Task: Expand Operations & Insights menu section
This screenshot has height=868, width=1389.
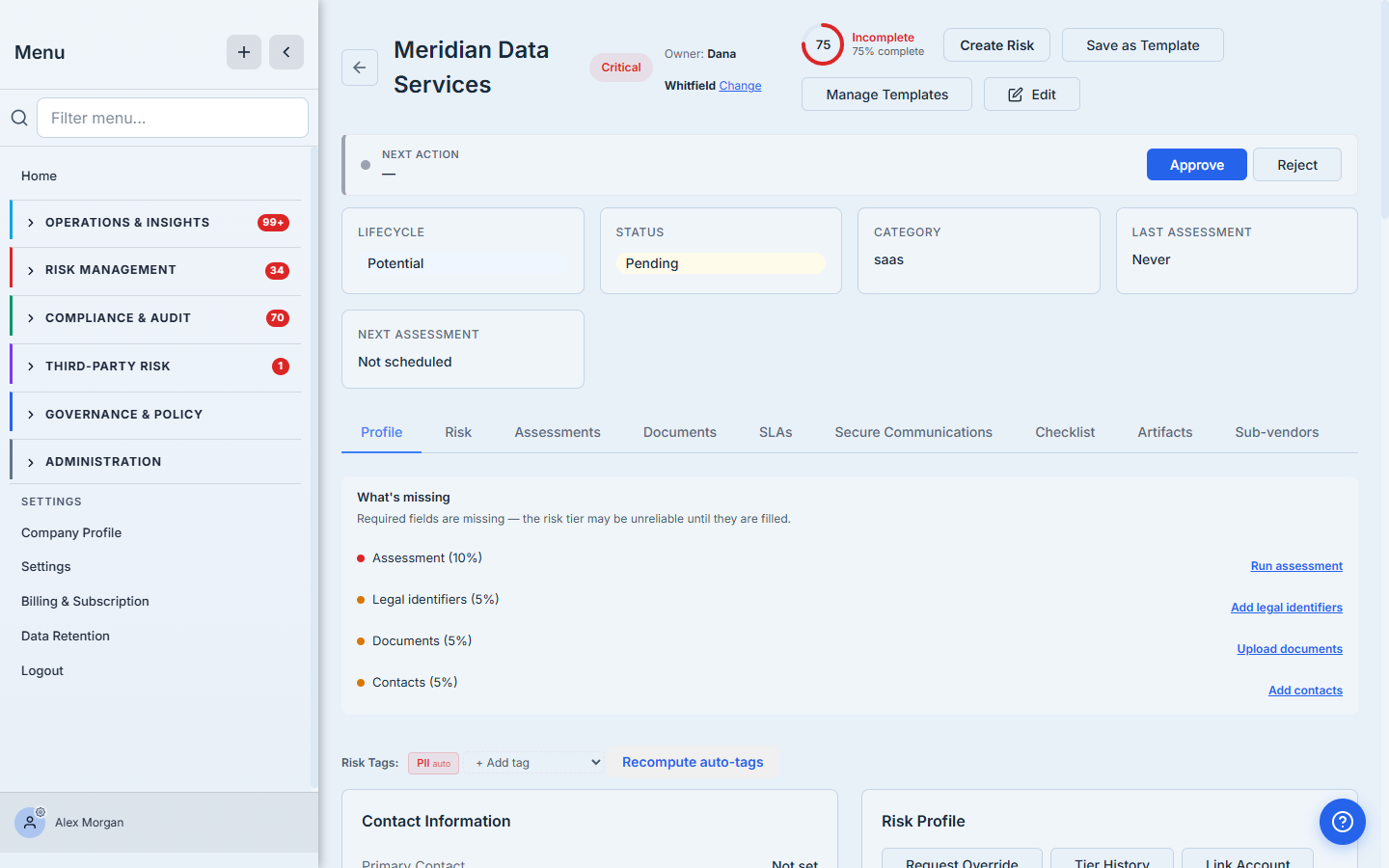Action: click(x=155, y=223)
